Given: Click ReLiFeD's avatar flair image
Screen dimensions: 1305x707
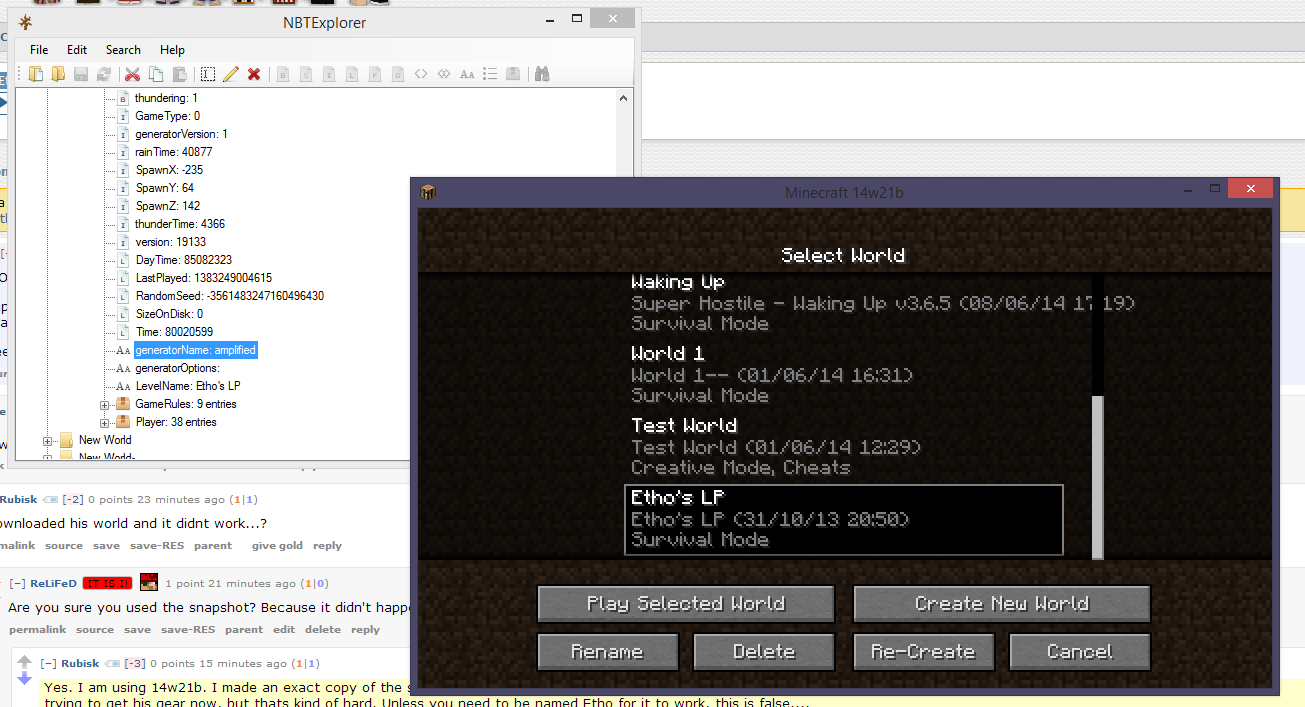Looking at the screenshot, I should (149, 583).
